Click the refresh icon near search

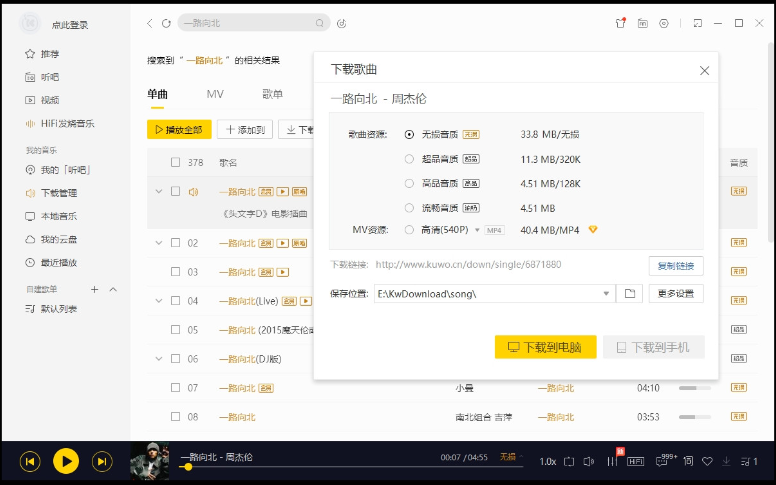[x=166, y=23]
